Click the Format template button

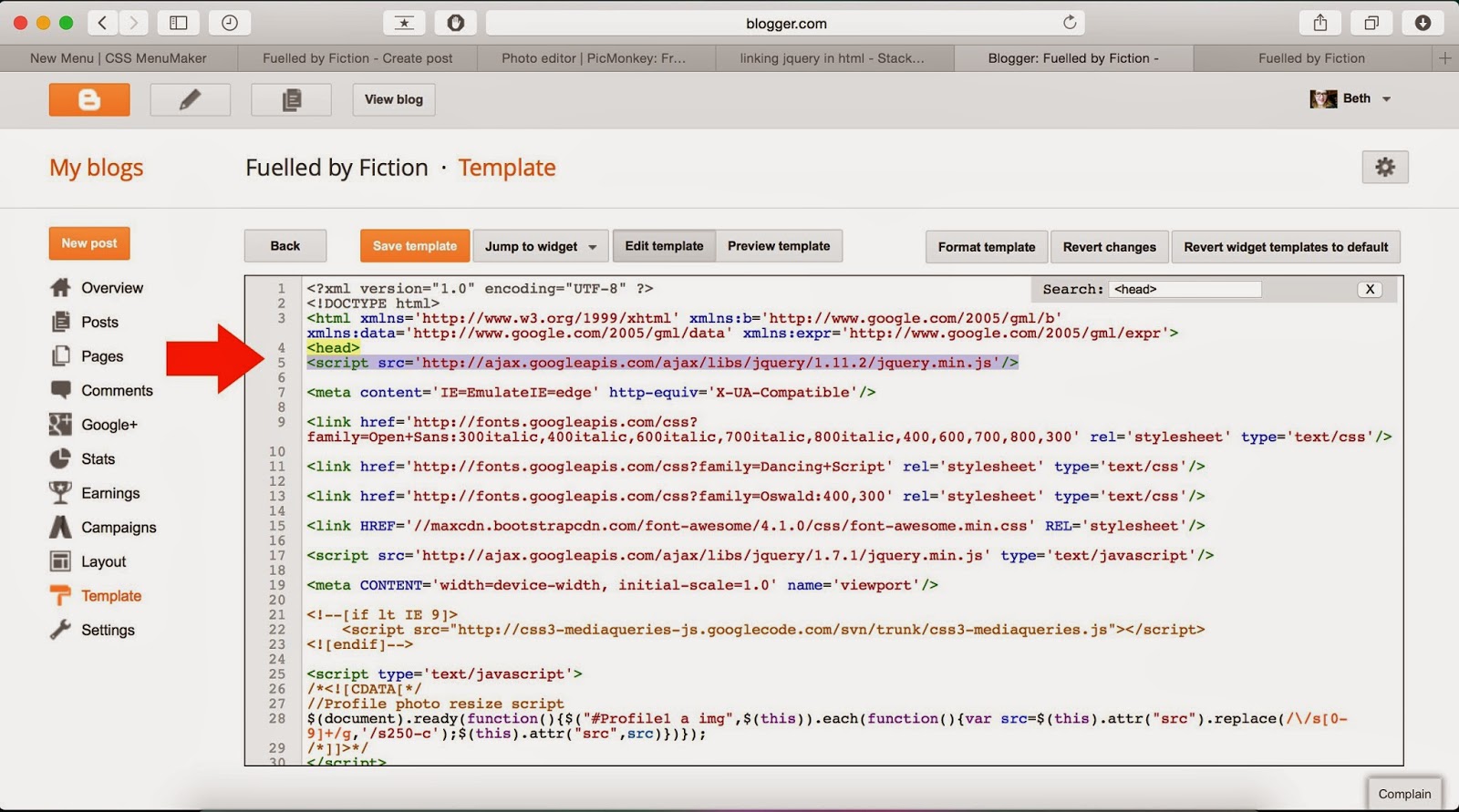[x=987, y=247]
